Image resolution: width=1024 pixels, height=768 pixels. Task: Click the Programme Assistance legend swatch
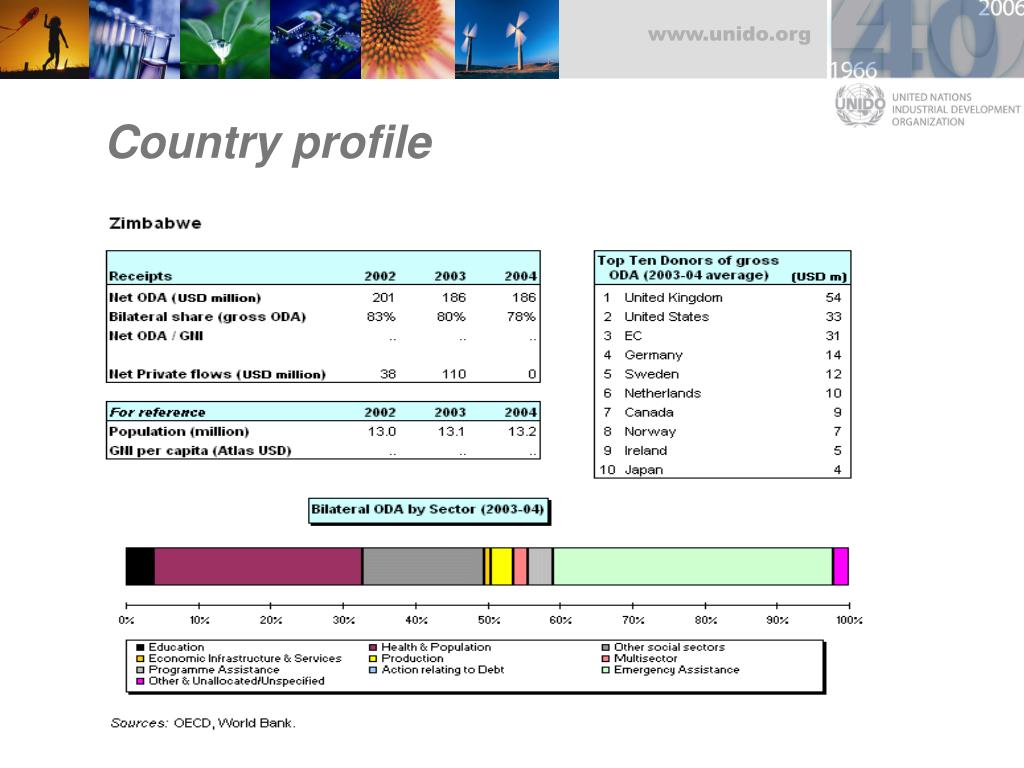140,669
